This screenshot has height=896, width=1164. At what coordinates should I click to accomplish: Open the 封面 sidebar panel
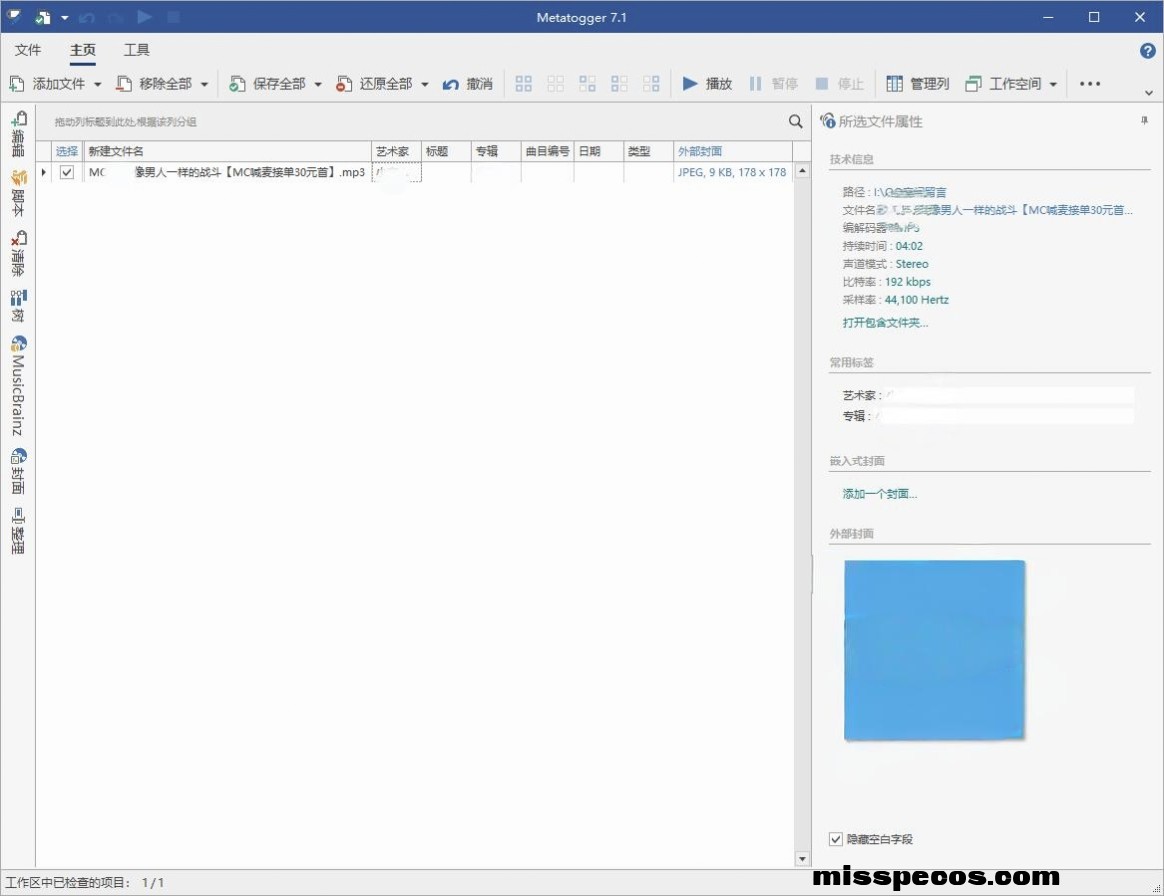click(x=18, y=471)
